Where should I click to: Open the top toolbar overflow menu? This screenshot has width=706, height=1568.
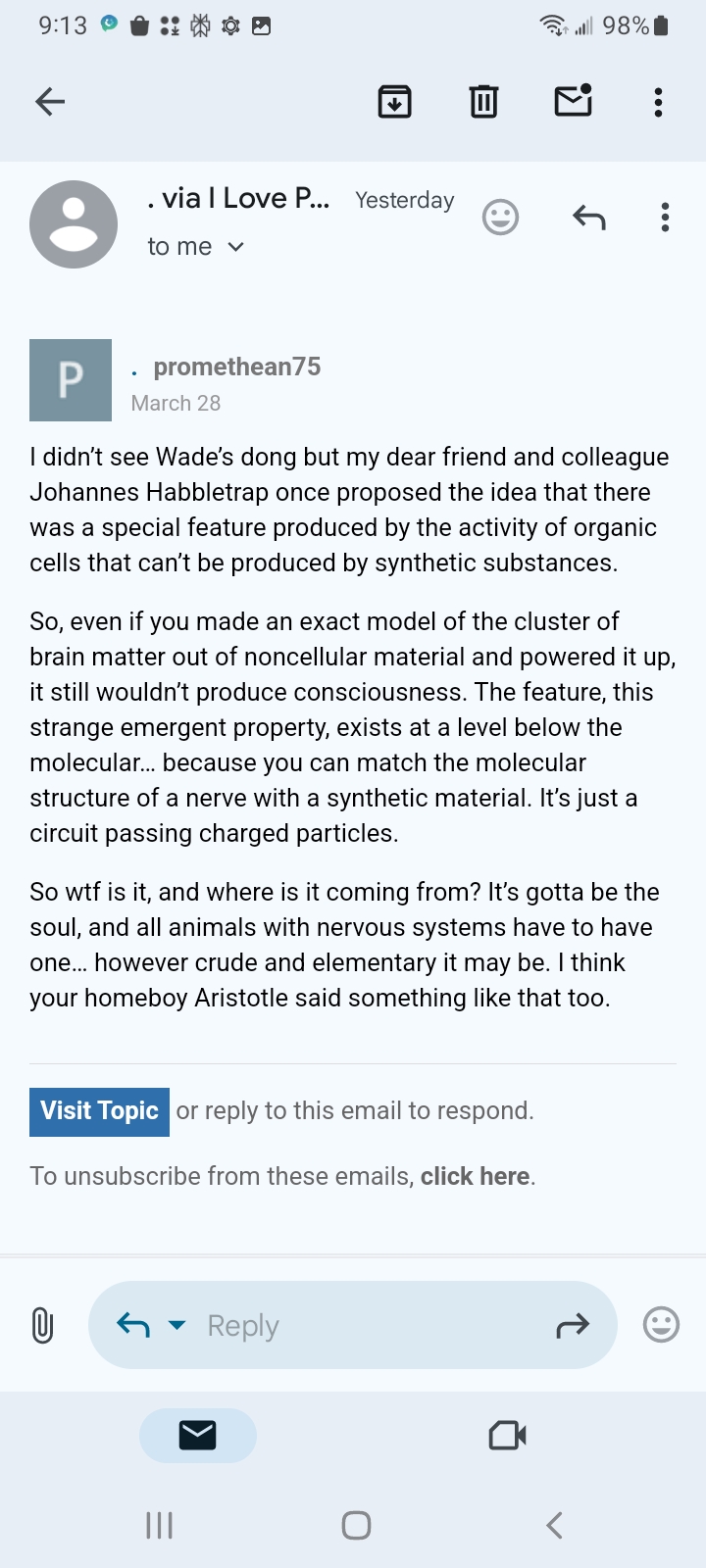(x=658, y=101)
